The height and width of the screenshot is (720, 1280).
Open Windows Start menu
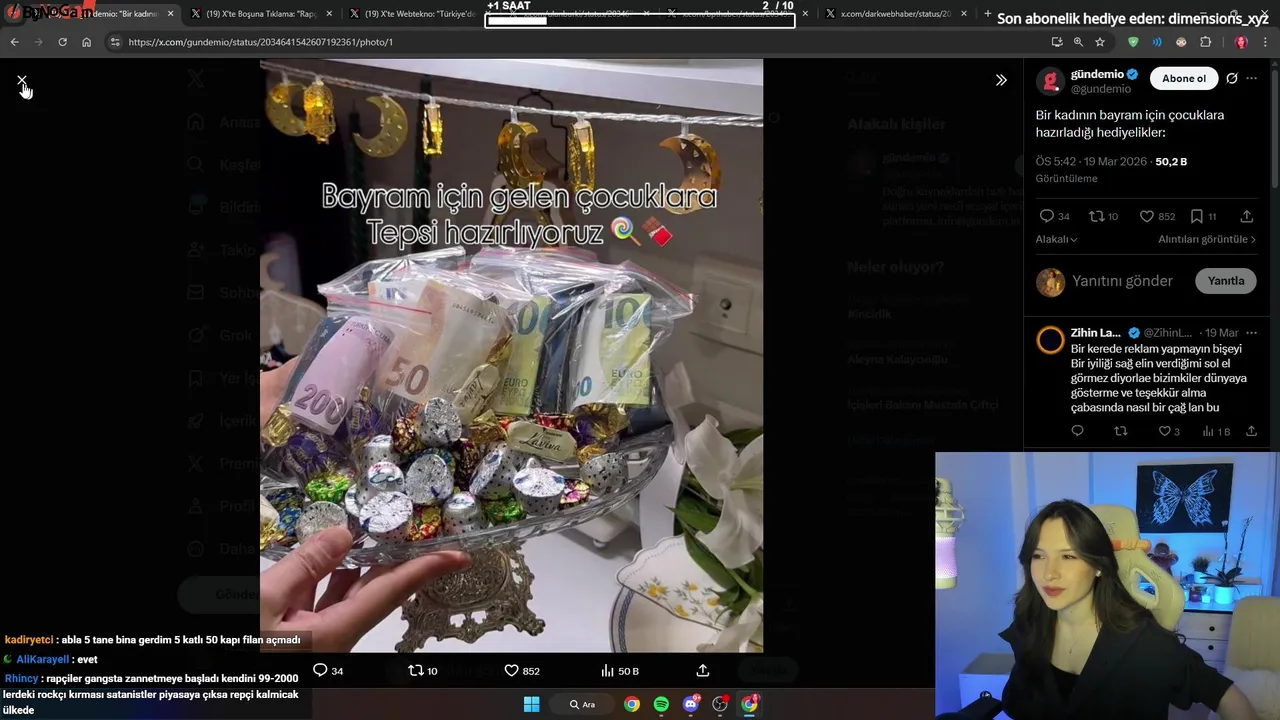coord(531,704)
